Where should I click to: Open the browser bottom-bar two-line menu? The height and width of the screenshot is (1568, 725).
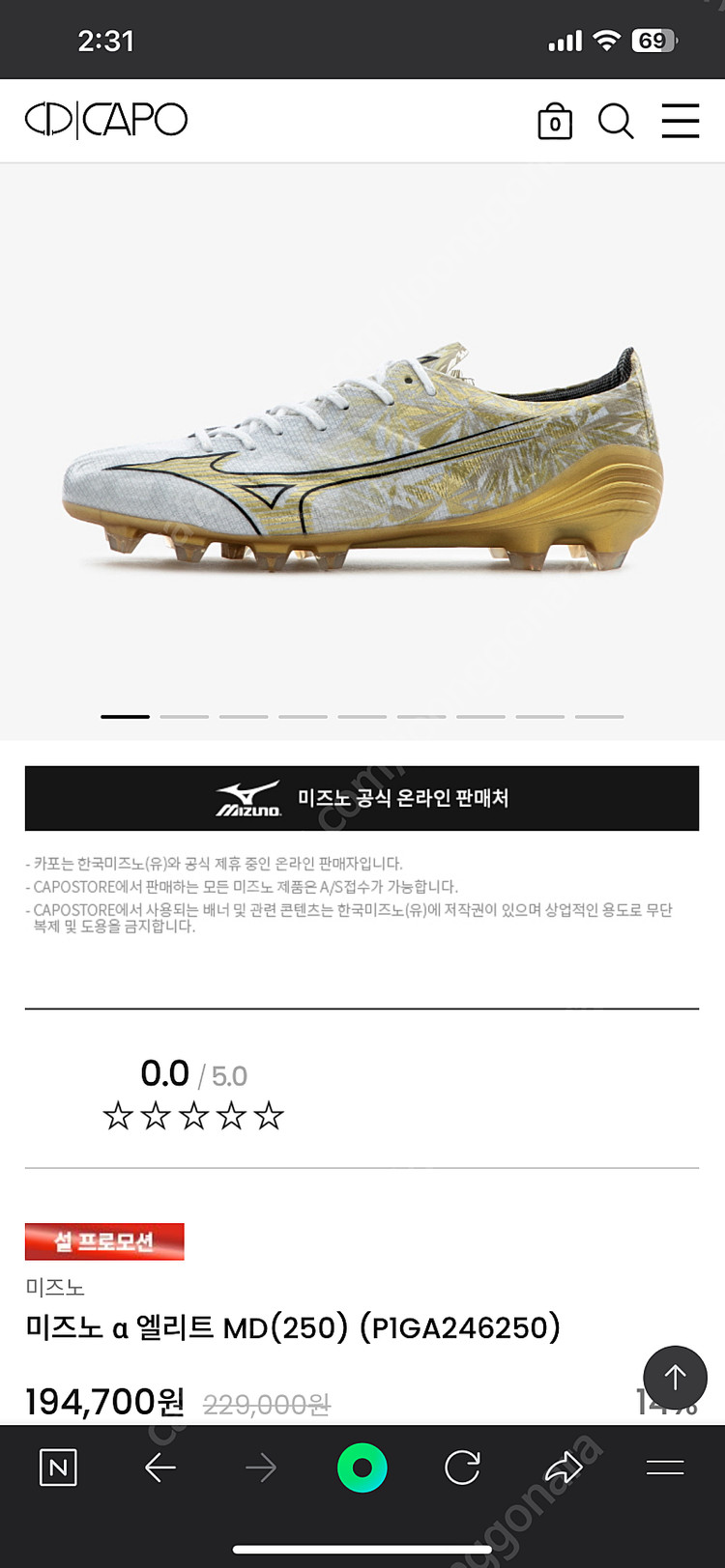tap(665, 1468)
